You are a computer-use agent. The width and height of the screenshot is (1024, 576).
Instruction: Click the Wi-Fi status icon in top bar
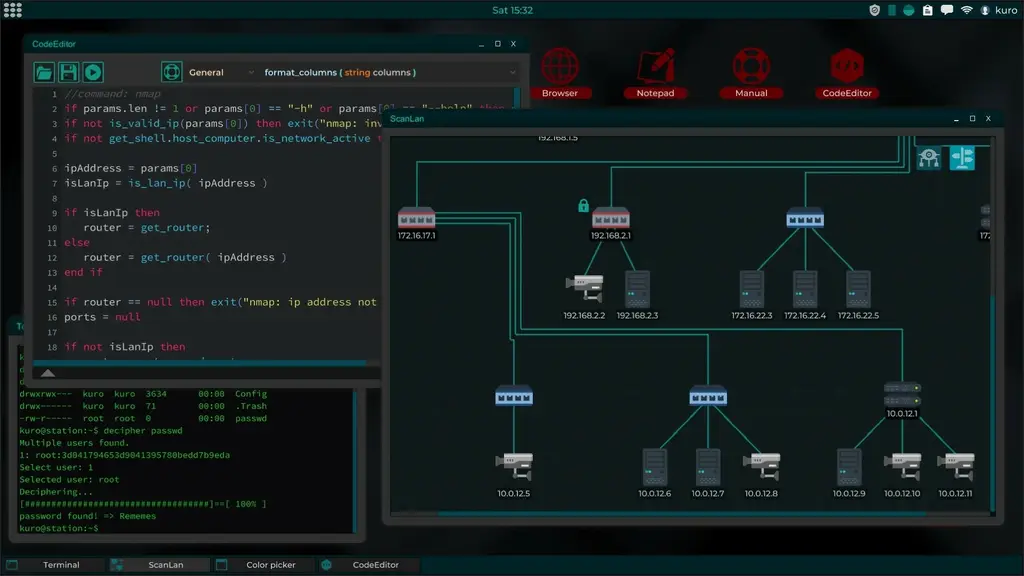(967, 10)
